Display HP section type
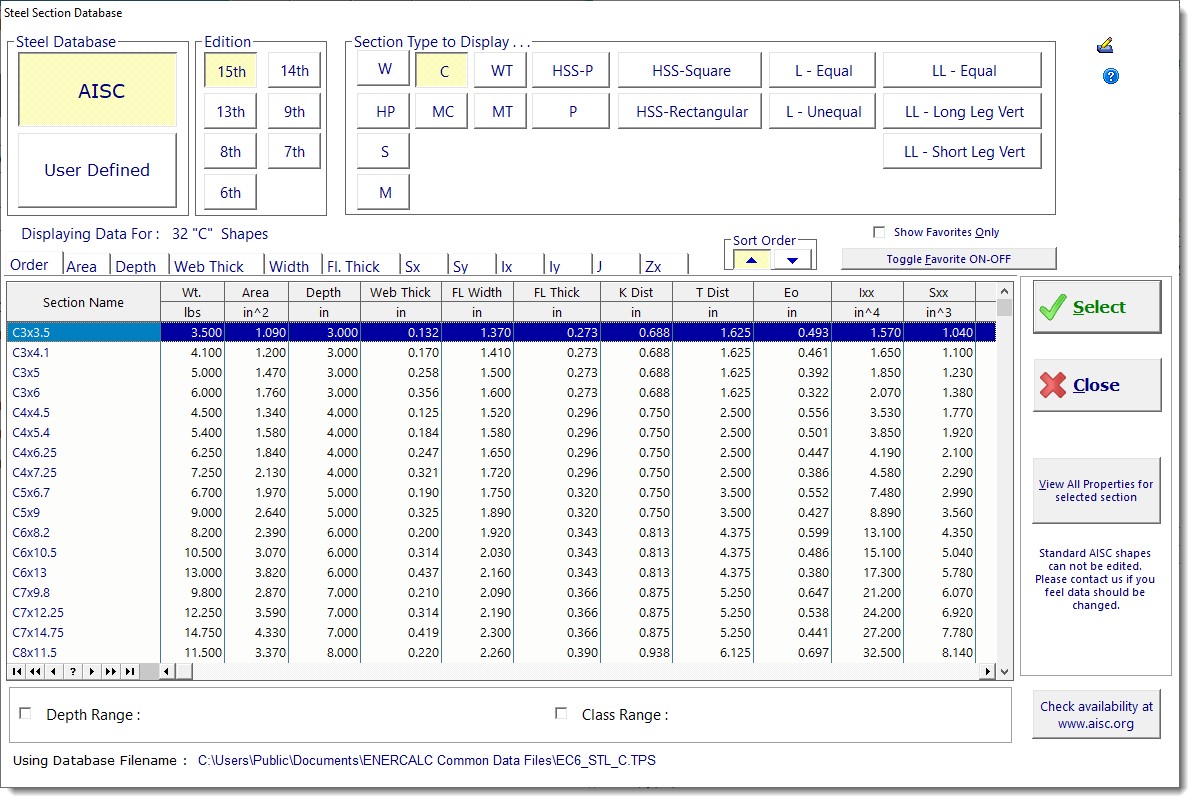 coord(385,111)
